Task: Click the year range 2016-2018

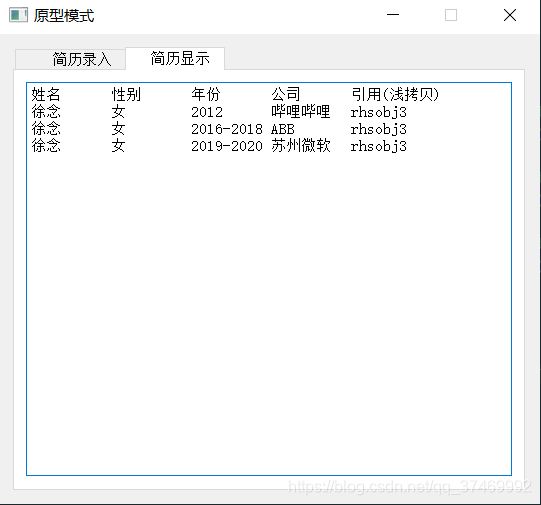Action: tap(227, 129)
